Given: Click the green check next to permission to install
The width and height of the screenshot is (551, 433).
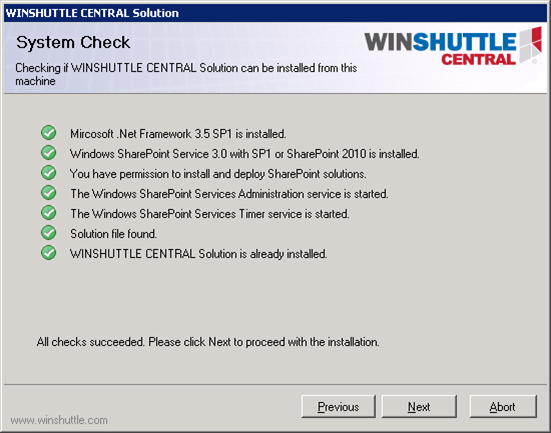Looking at the screenshot, I should coord(48,173).
